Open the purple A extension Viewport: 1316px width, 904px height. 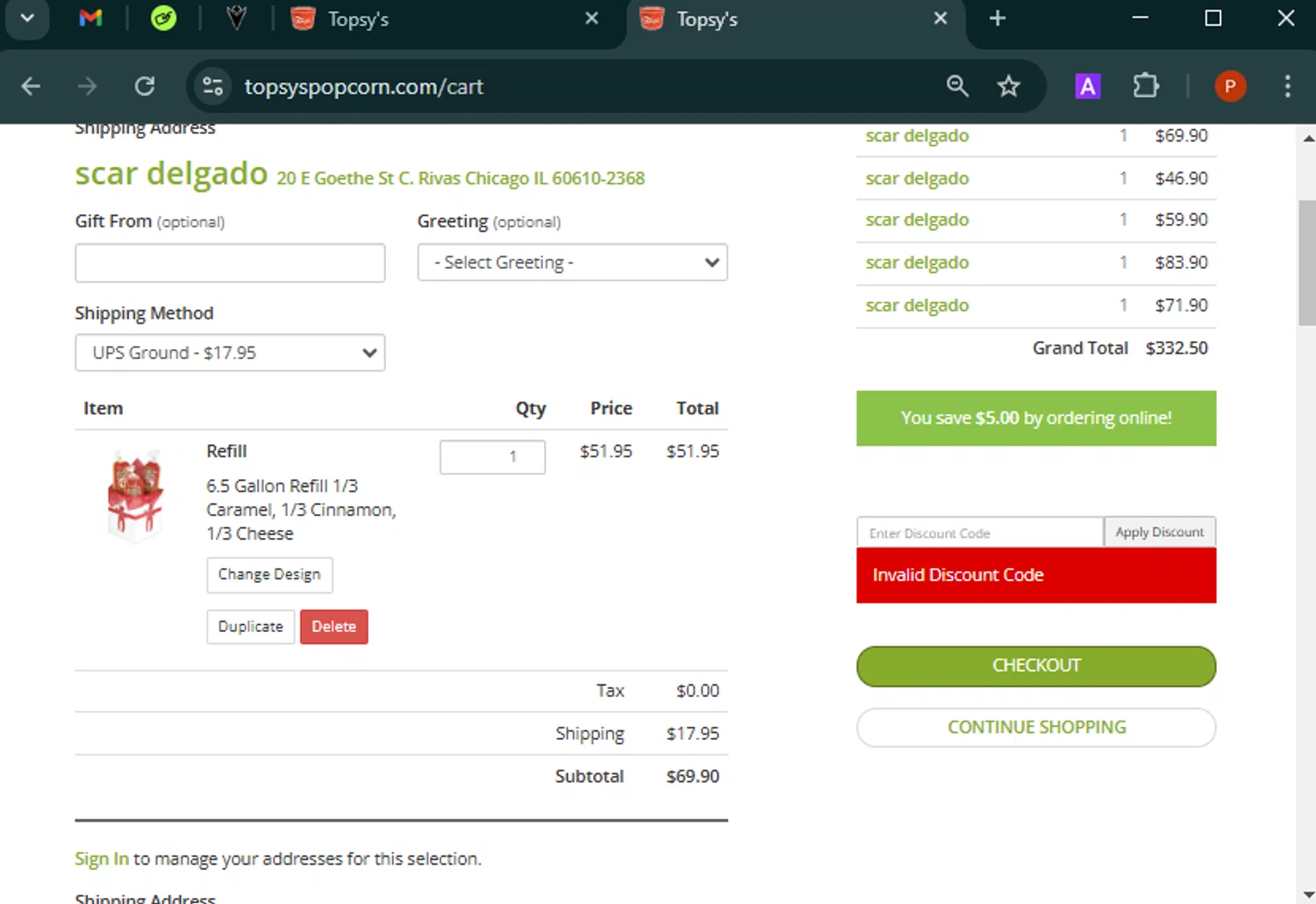pos(1088,86)
